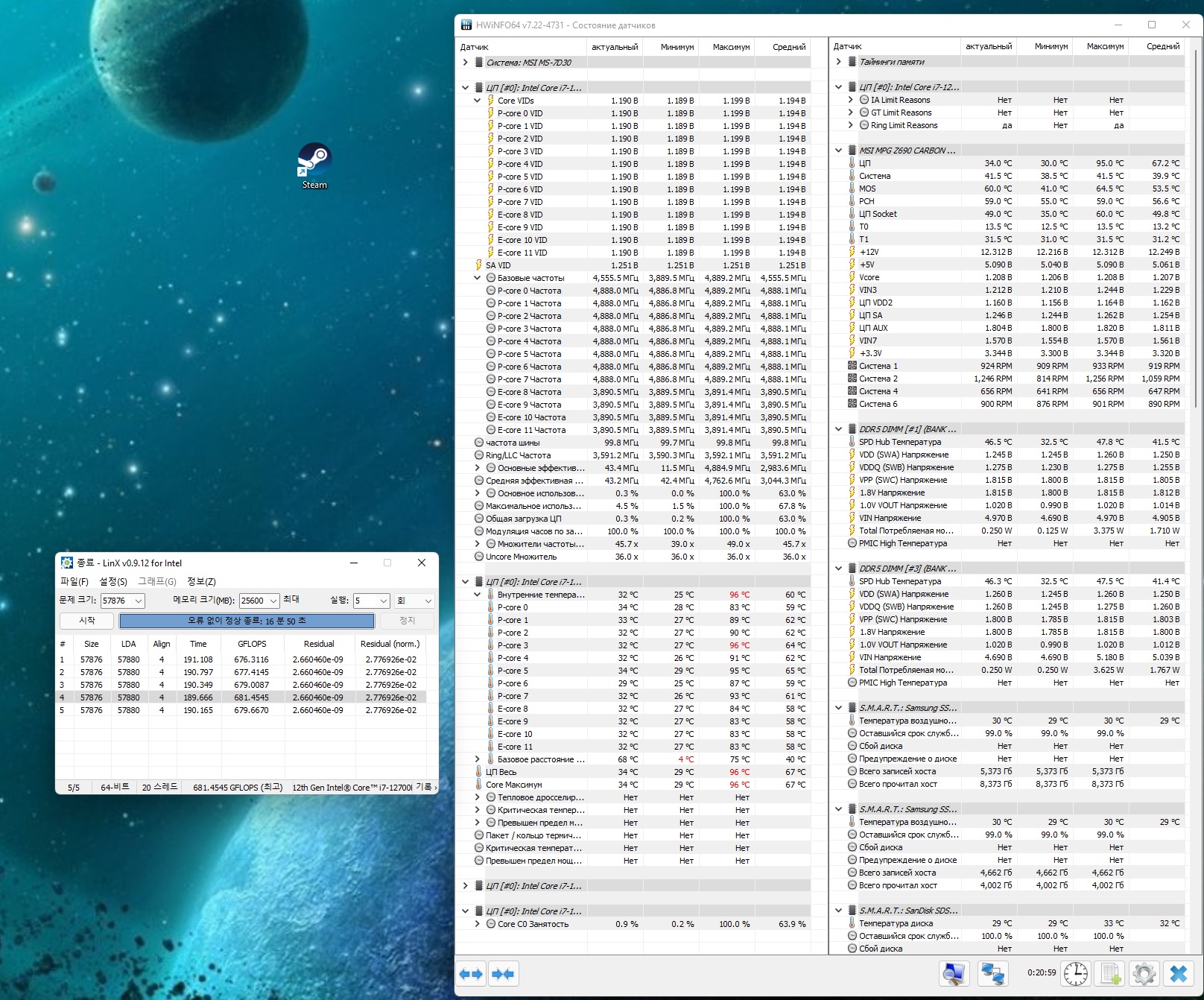Screen dimensions: 1204x1000
Task: Open the monitor with magnifier summary icon
Action: [954, 973]
